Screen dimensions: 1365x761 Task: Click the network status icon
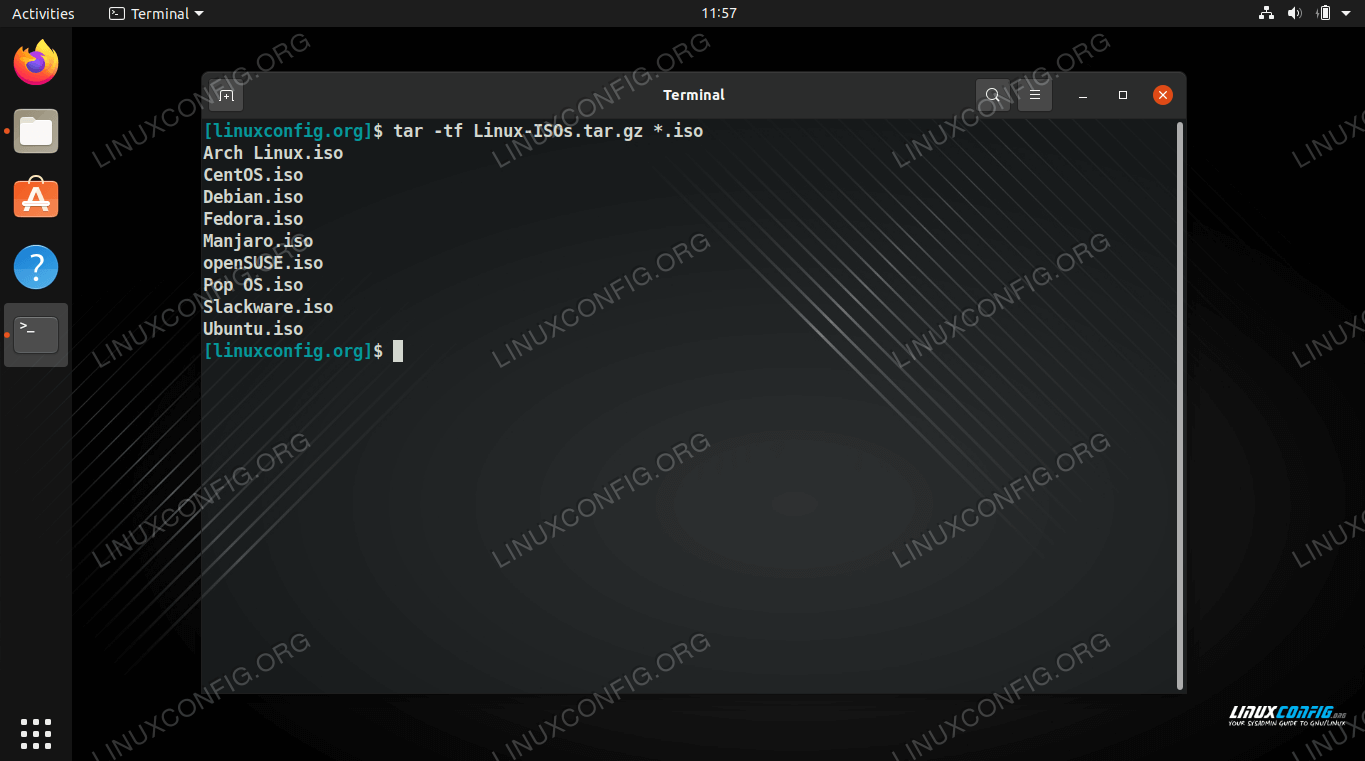pyautogui.click(x=1266, y=13)
